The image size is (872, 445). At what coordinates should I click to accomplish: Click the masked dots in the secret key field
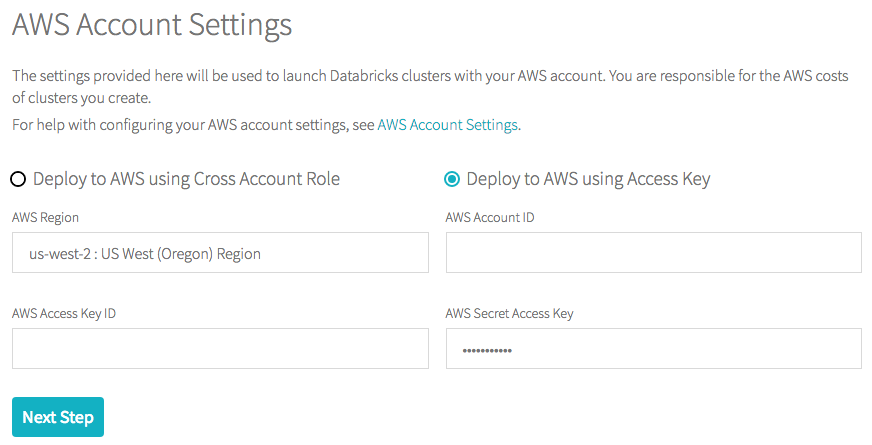[486, 351]
